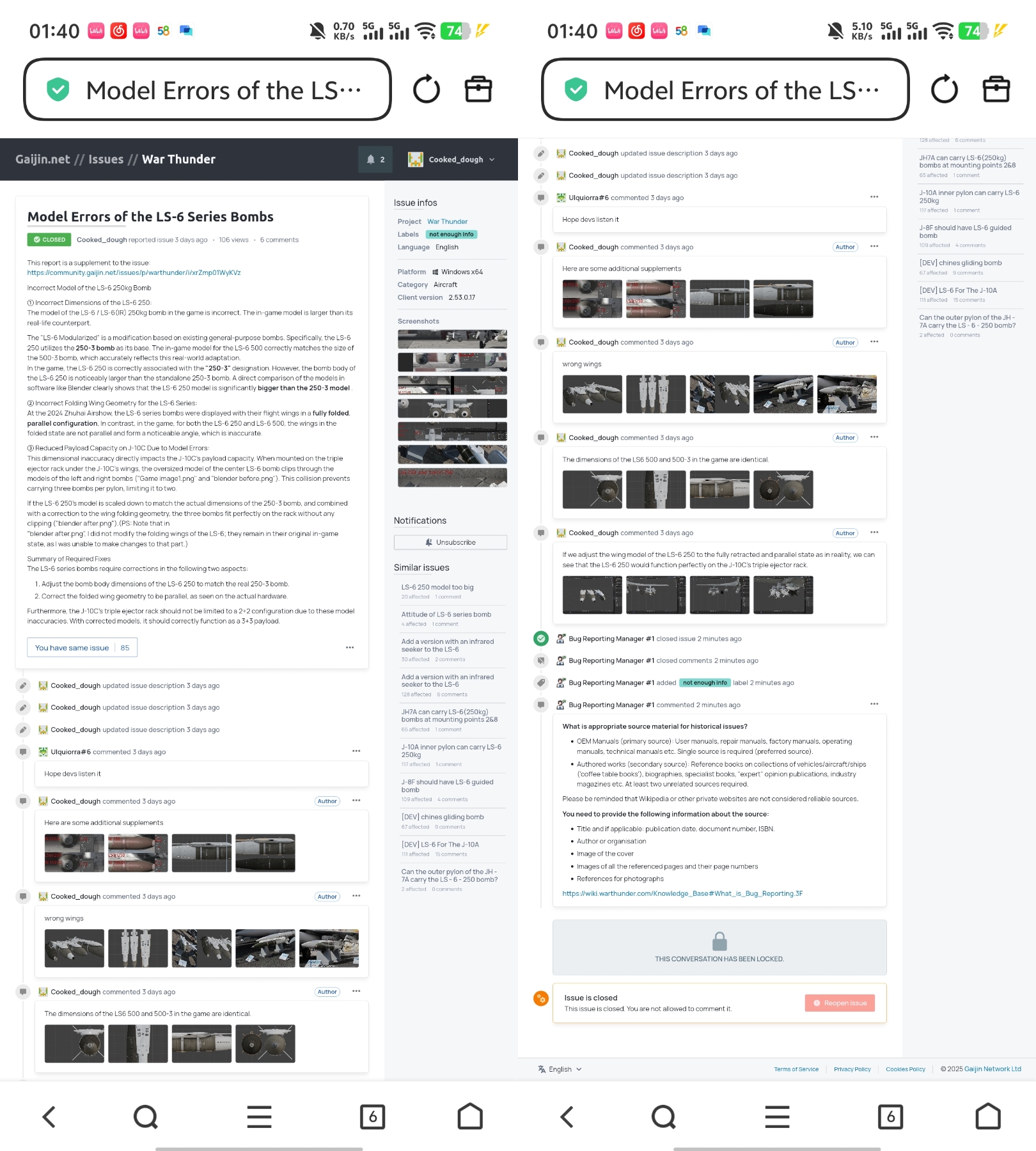
Task: Expand Cooked_dough user account dropdown
Action: tap(451, 160)
